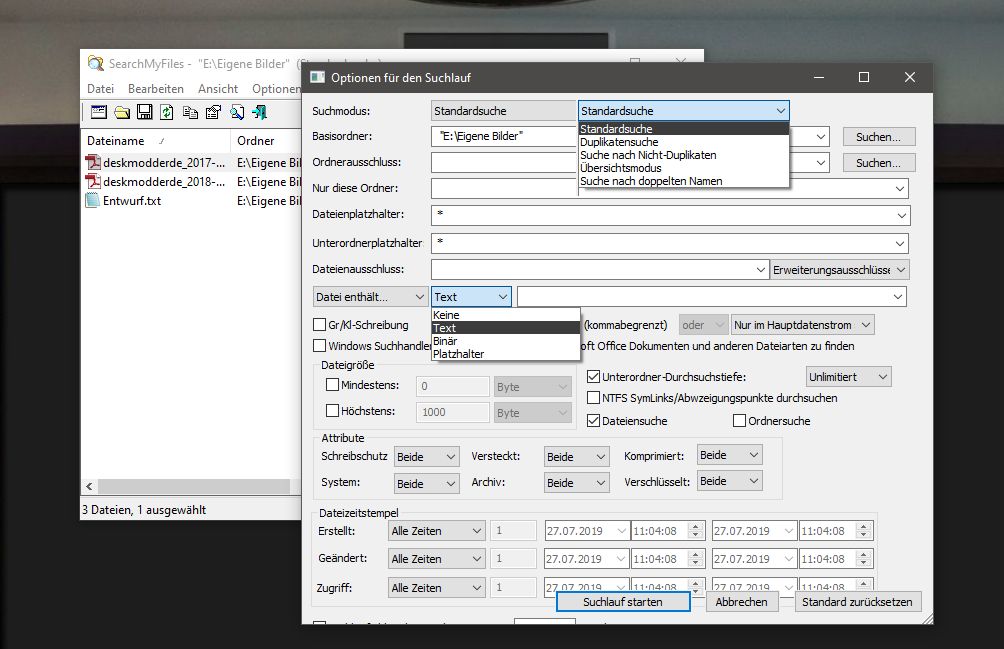Toggle the Ordnersuche checkbox
The image size is (1004, 649).
point(739,421)
